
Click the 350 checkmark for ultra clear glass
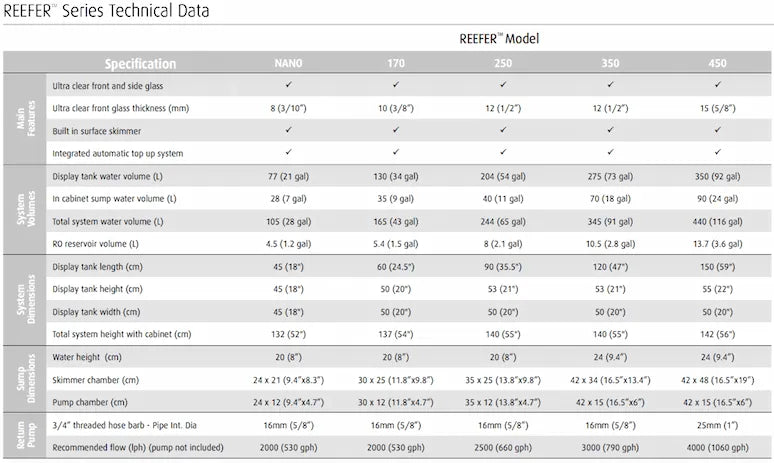(x=610, y=86)
